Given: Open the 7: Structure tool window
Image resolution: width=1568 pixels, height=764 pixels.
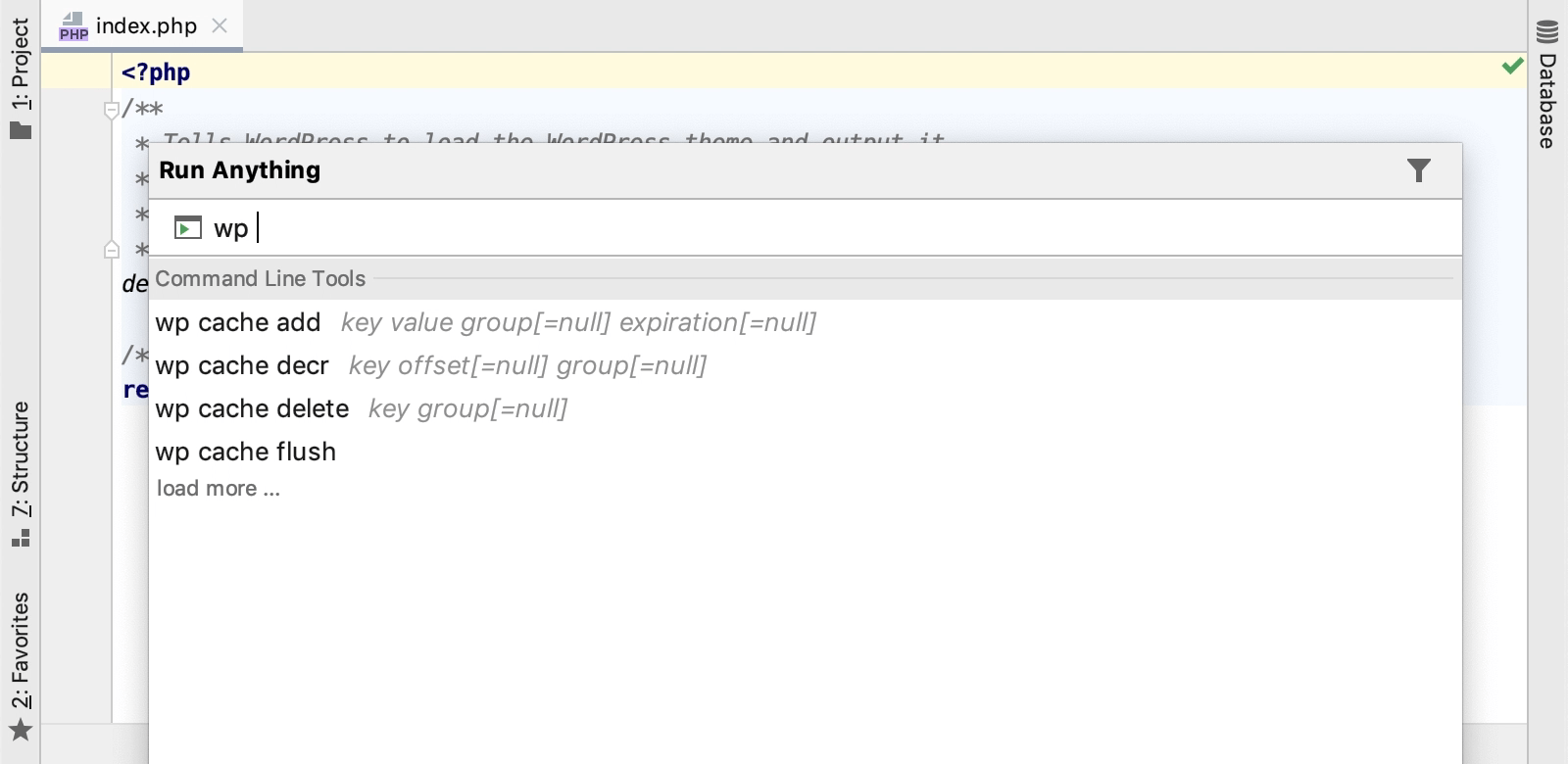Looking at the screenshot, I should (x=20, y=474).
